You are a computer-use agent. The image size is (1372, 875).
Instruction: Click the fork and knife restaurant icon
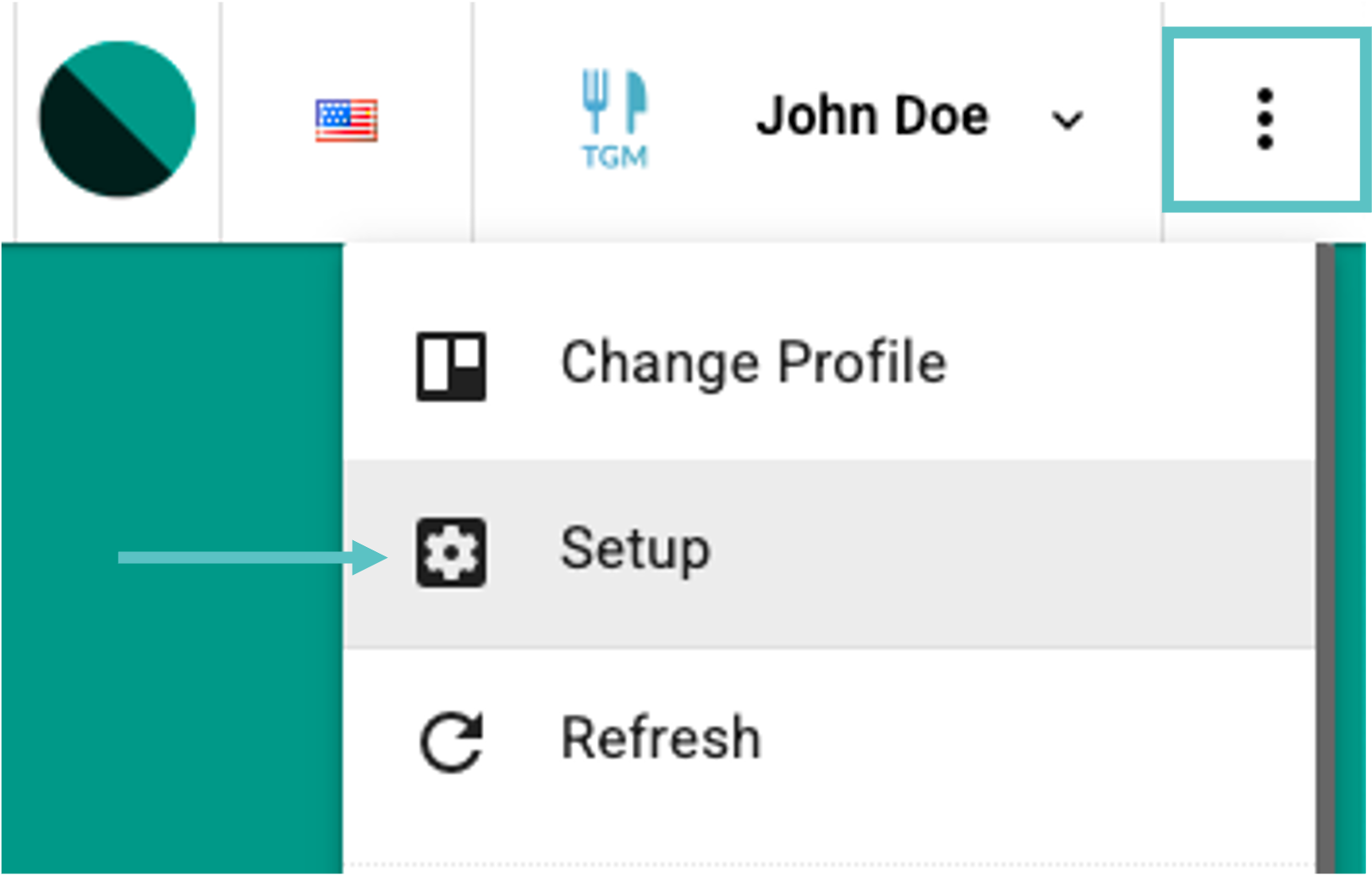615,102
